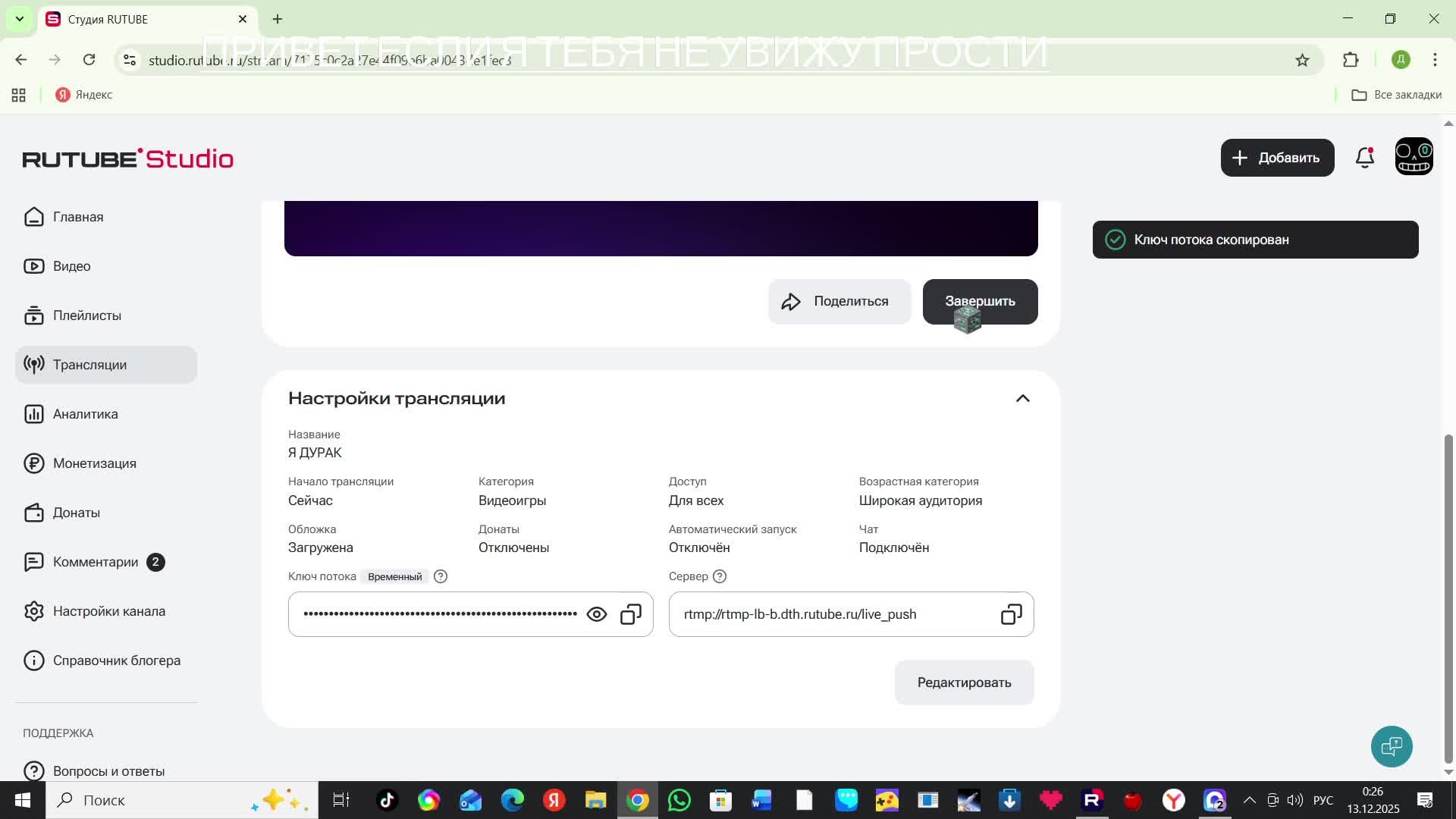1456x819 pixels.
Task: Open Комментарии with 2 new items
Action: click(x=96, y=562)
